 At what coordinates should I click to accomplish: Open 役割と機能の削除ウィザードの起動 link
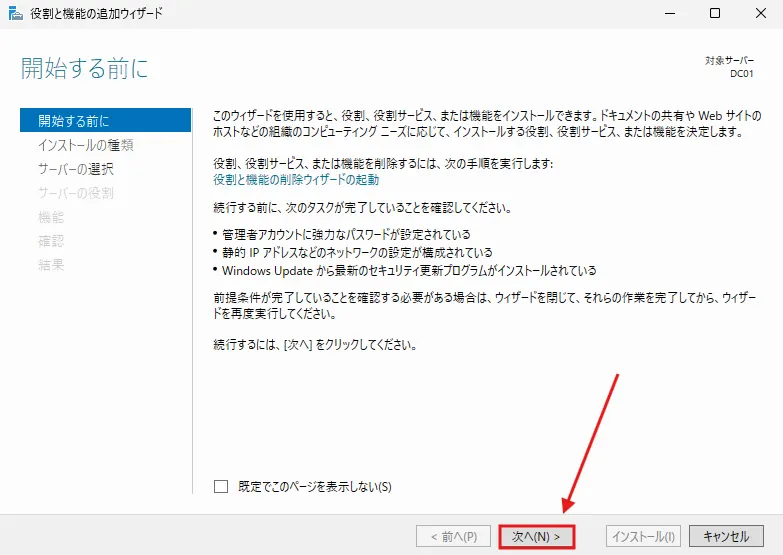coord(296,179)
